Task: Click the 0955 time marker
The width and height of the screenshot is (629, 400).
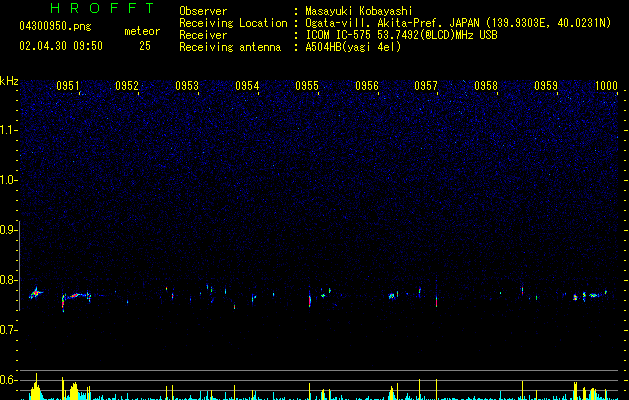Action: (x=307, y=86)
